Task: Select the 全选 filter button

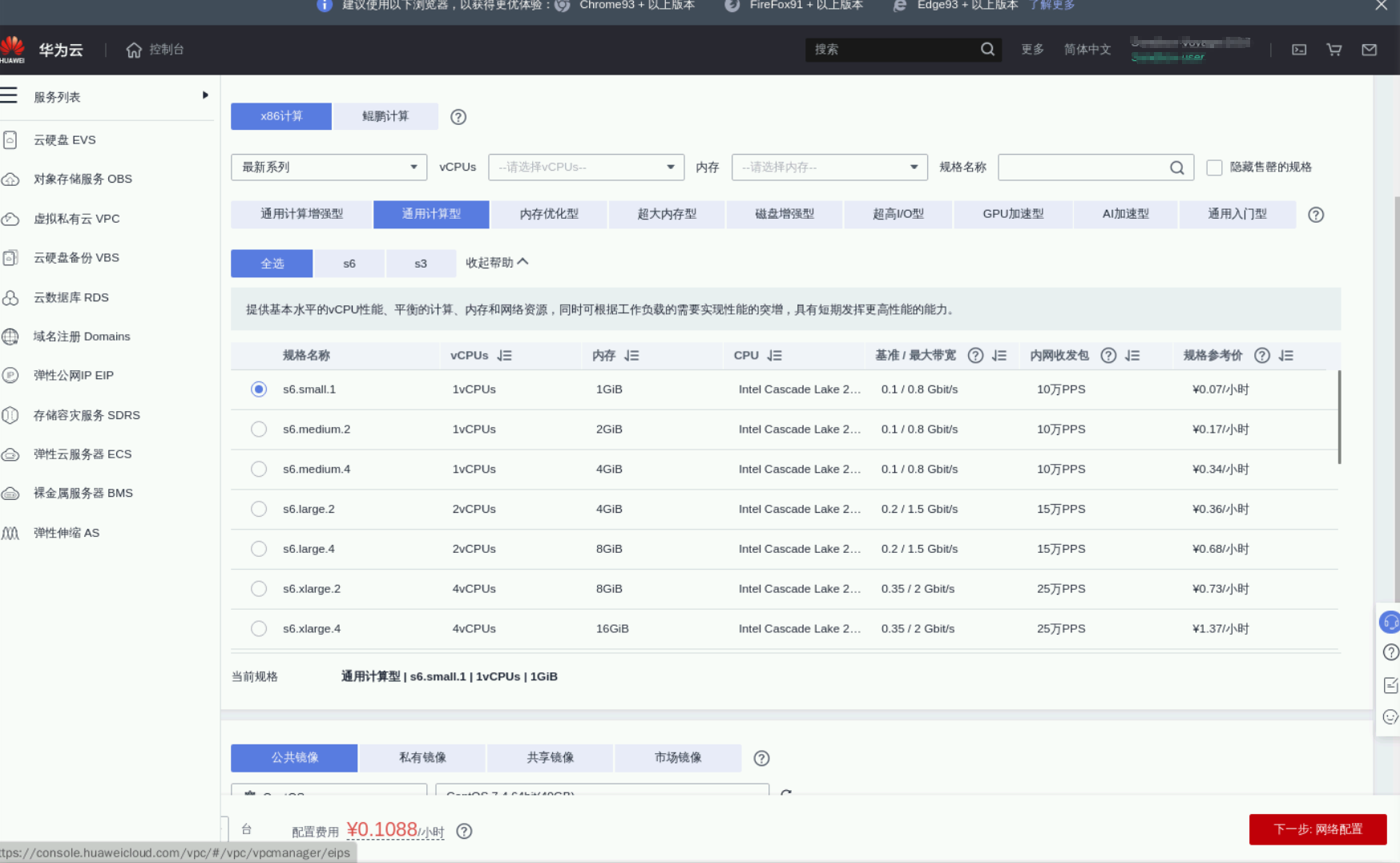Action: tap(272, 264)
